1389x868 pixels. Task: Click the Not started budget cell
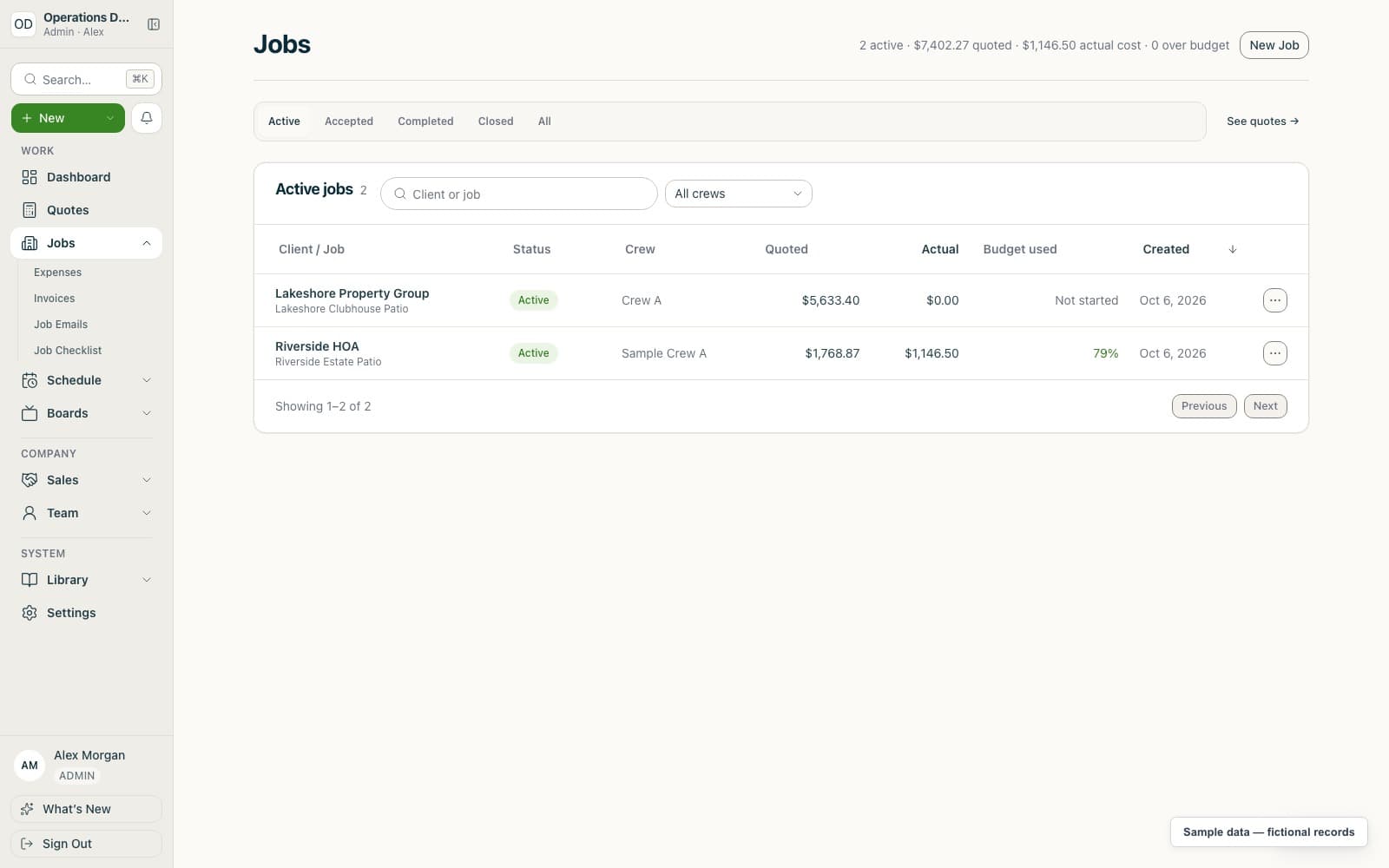[1086, 300]
